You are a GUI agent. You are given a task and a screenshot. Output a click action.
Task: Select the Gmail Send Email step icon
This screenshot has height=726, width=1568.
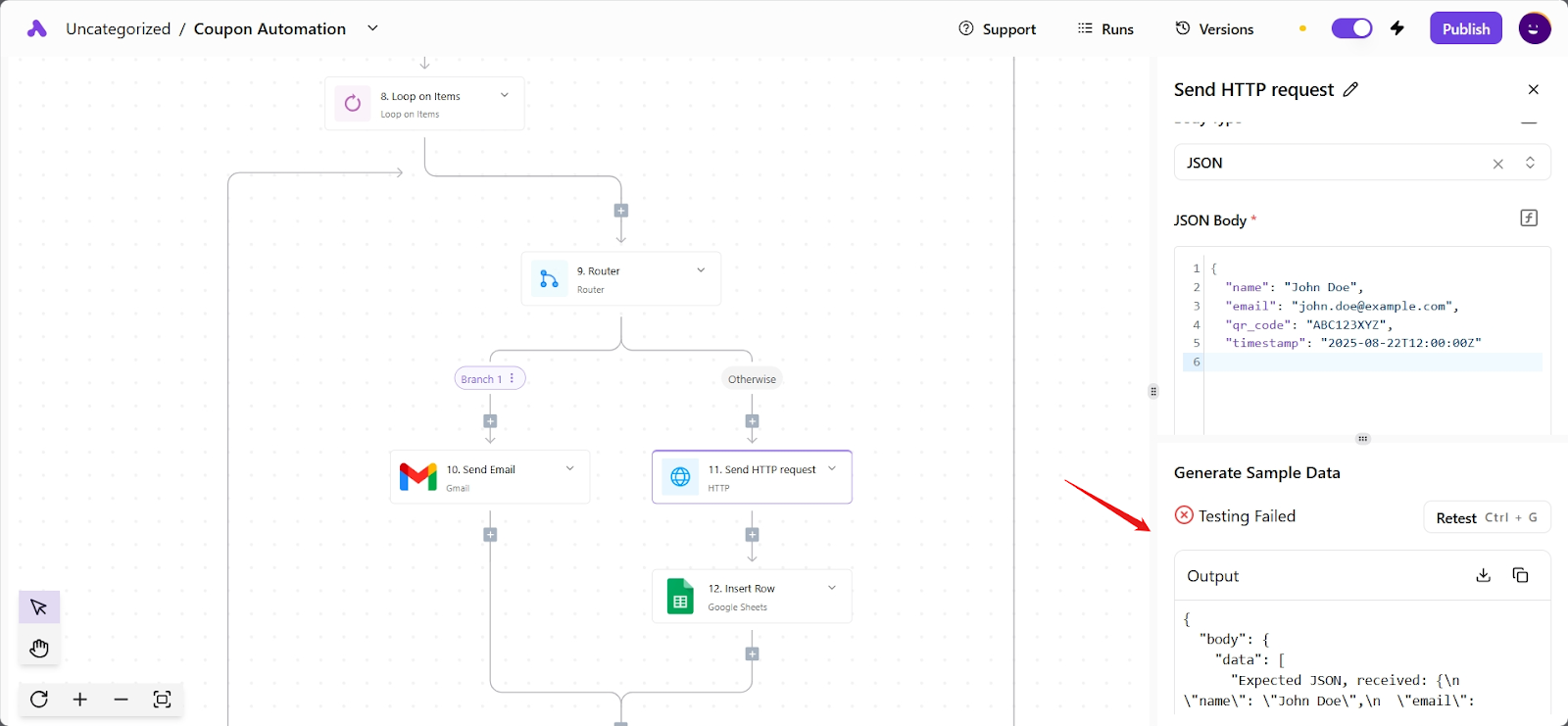418,477
